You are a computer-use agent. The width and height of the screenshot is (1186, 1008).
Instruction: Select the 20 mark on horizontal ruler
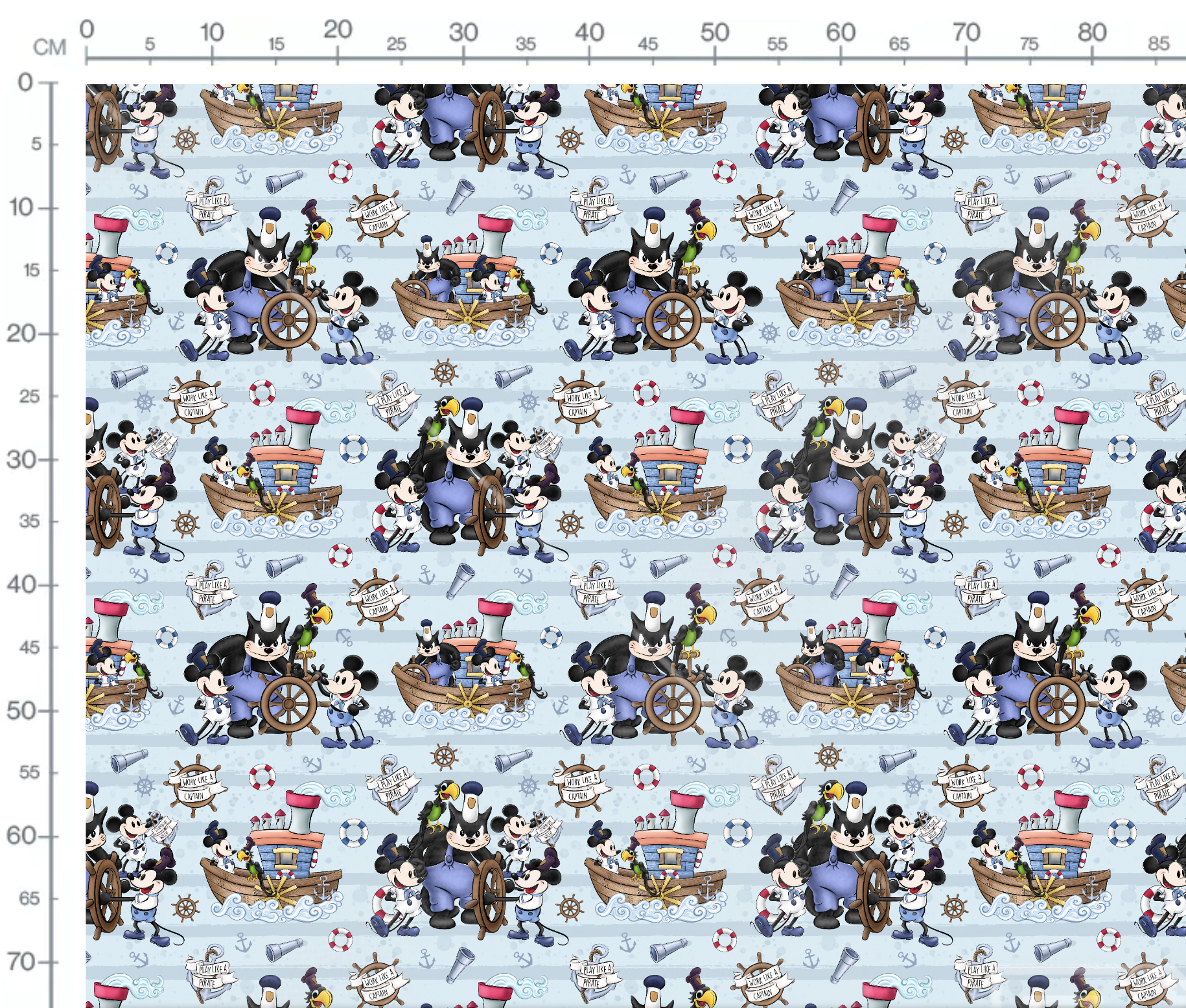338,29
